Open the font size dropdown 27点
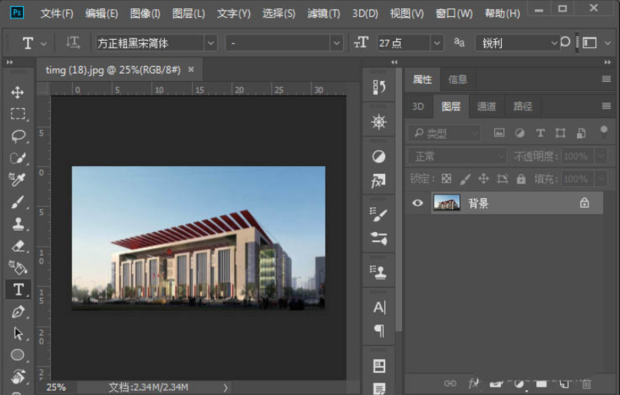620x395 pixels. pyautogui.click(x=437, y=43)
